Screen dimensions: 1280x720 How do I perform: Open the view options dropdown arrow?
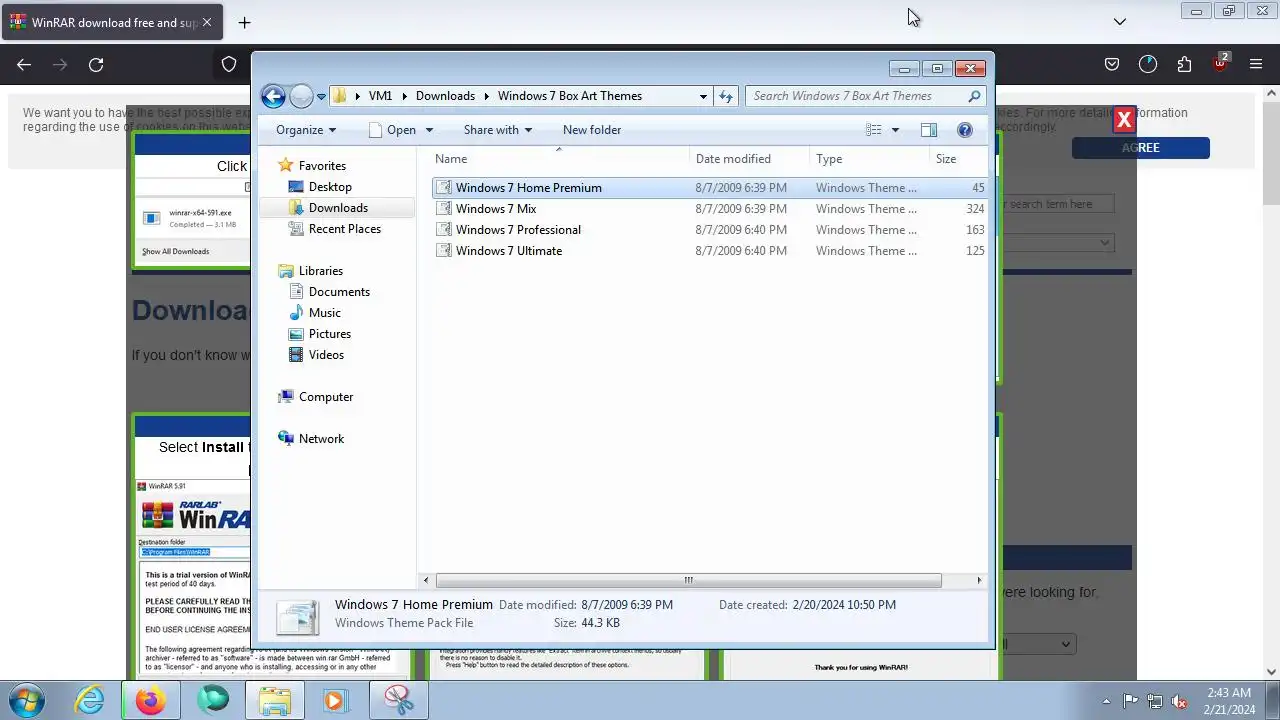[x=895, y=130]
